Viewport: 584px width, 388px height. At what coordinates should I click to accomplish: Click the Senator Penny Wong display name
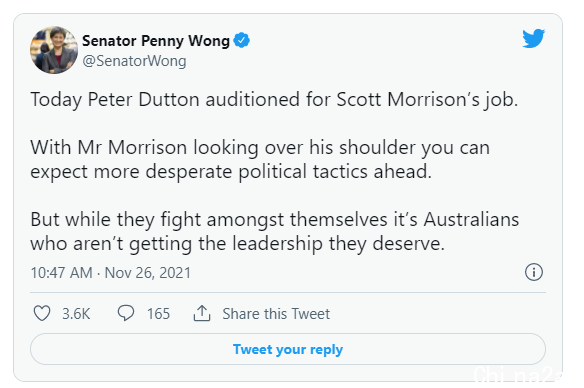(x=156, y=41)
